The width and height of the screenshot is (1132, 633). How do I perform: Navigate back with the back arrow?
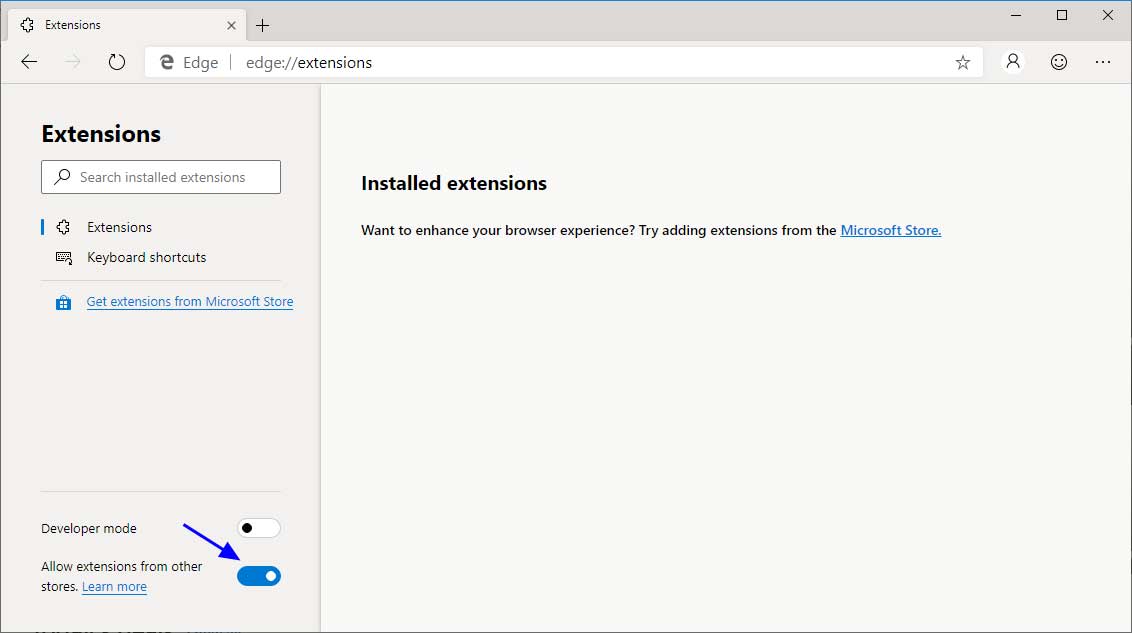tap(29, 62)
